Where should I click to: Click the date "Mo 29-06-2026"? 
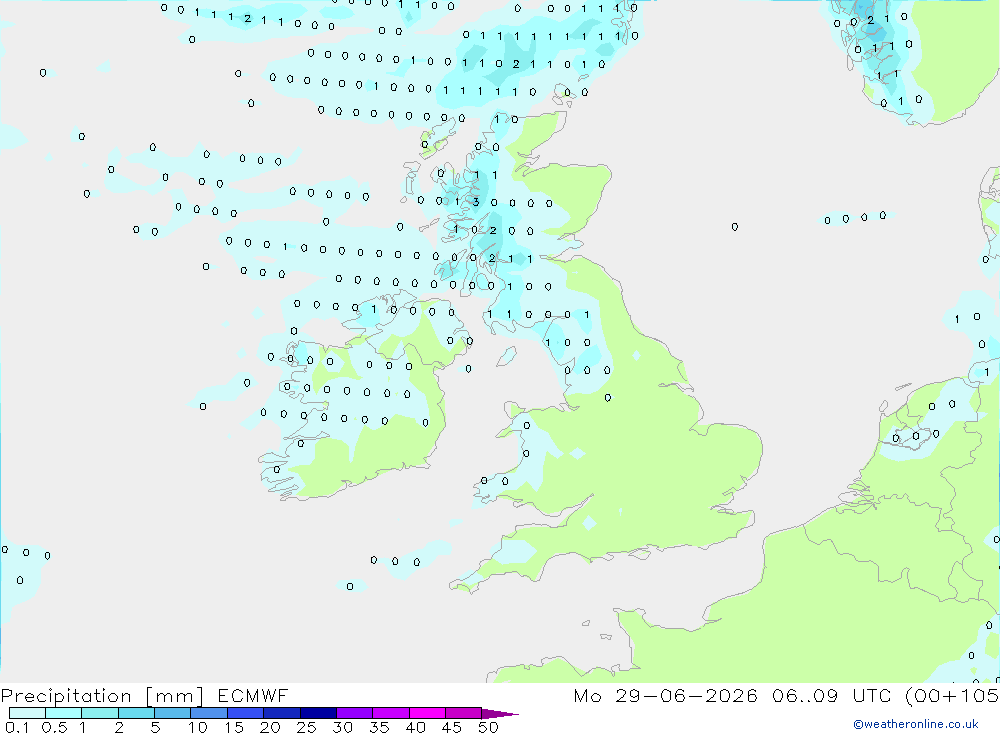coord(665,695)
